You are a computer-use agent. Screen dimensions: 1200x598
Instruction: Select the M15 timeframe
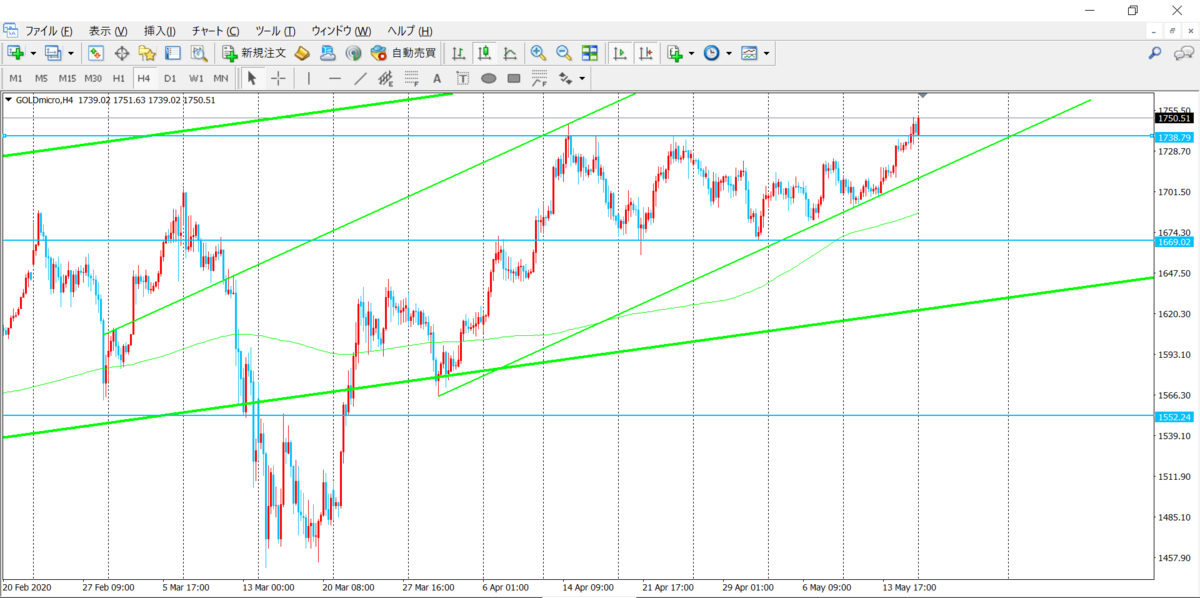pos(67,78)
